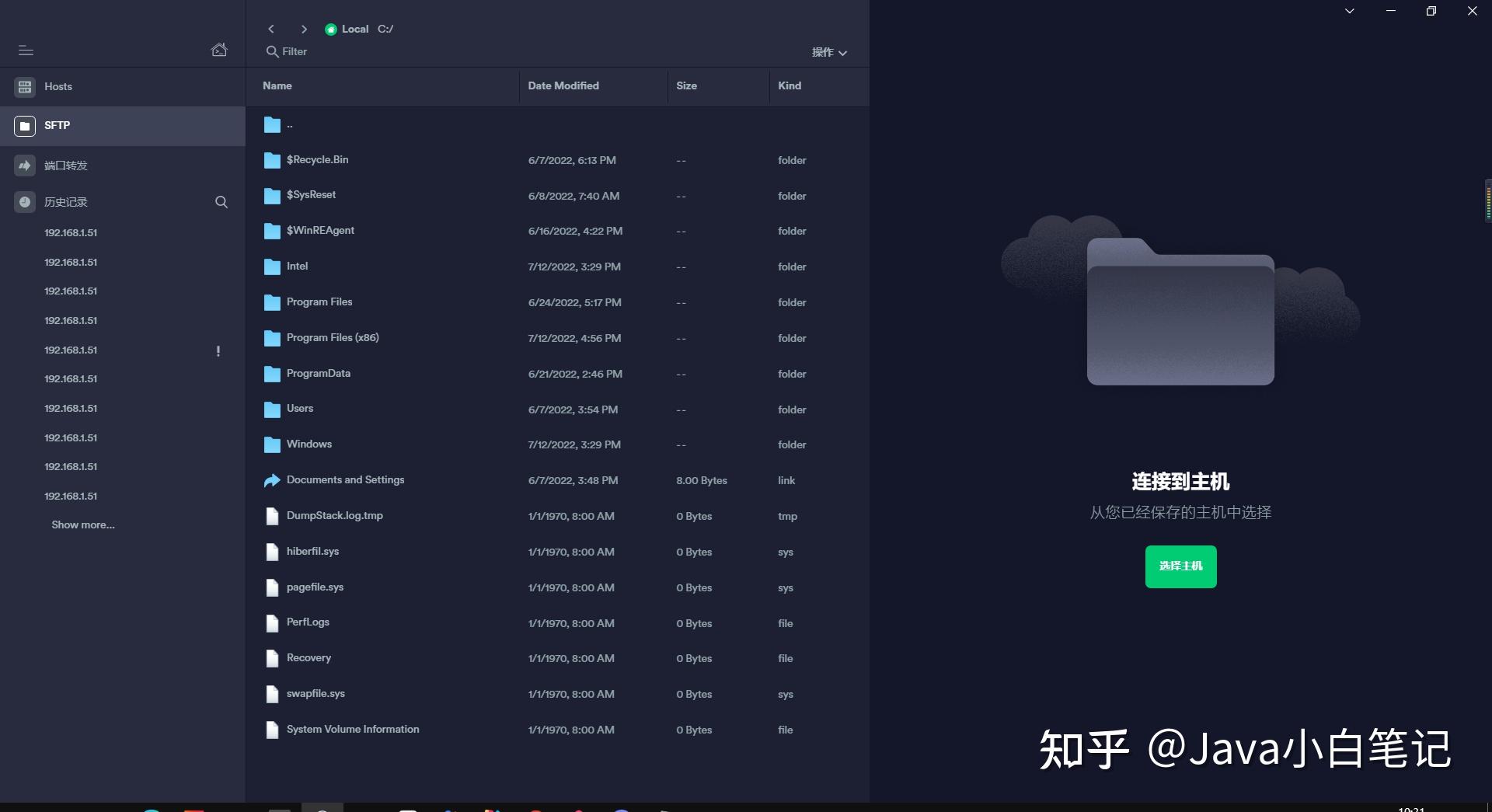
Task: Click inside the Filter search field
Action: tap(294, 51)
